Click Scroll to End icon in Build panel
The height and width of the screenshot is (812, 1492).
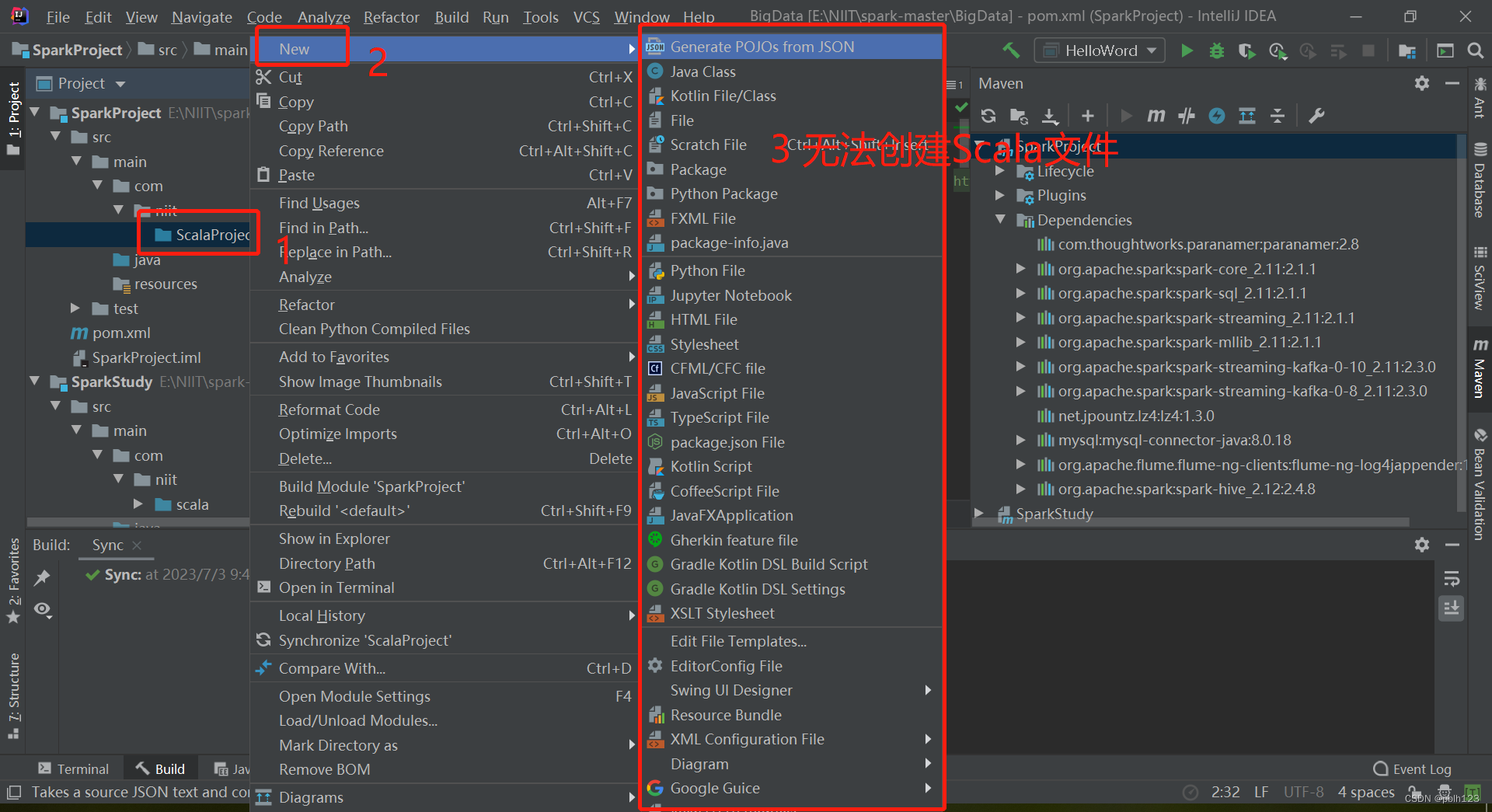[1452, 608]
